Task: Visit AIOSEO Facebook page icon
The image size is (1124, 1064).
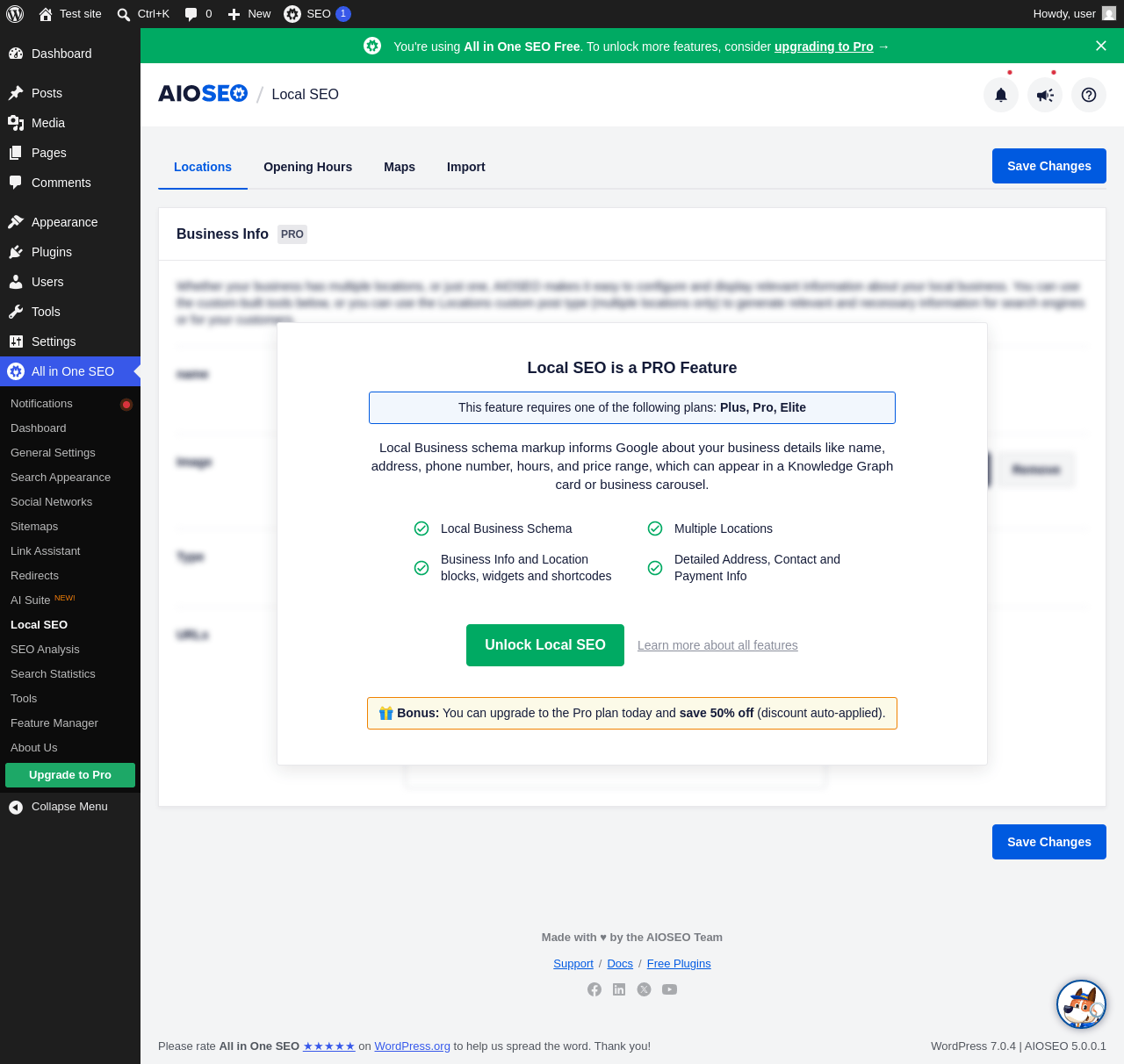Action: 594,989
